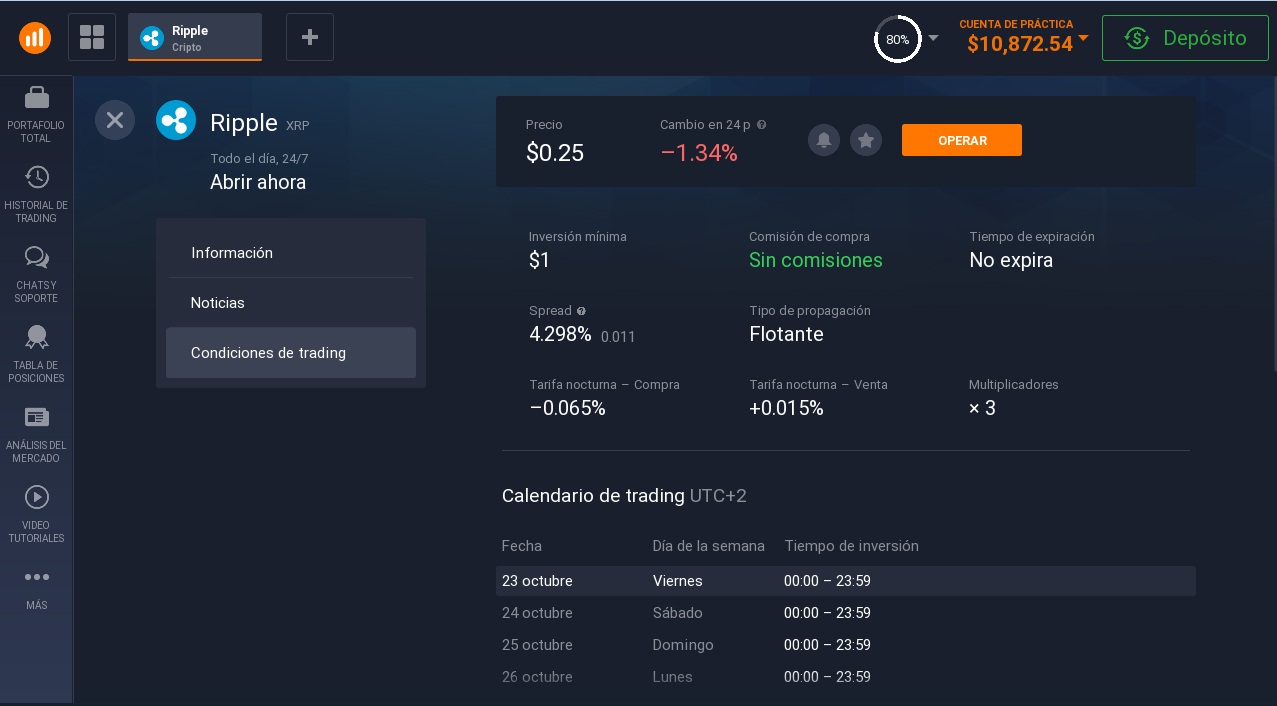Open Video Tutoriales play icon

[36, 497]
